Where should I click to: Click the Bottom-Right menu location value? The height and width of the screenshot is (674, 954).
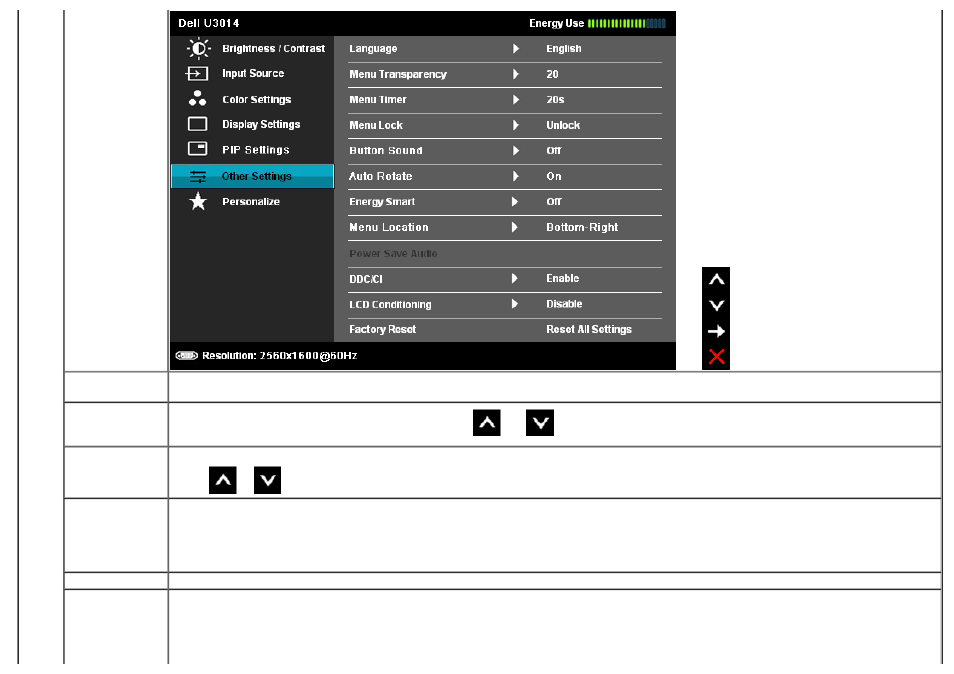click(x=582, y=228)
